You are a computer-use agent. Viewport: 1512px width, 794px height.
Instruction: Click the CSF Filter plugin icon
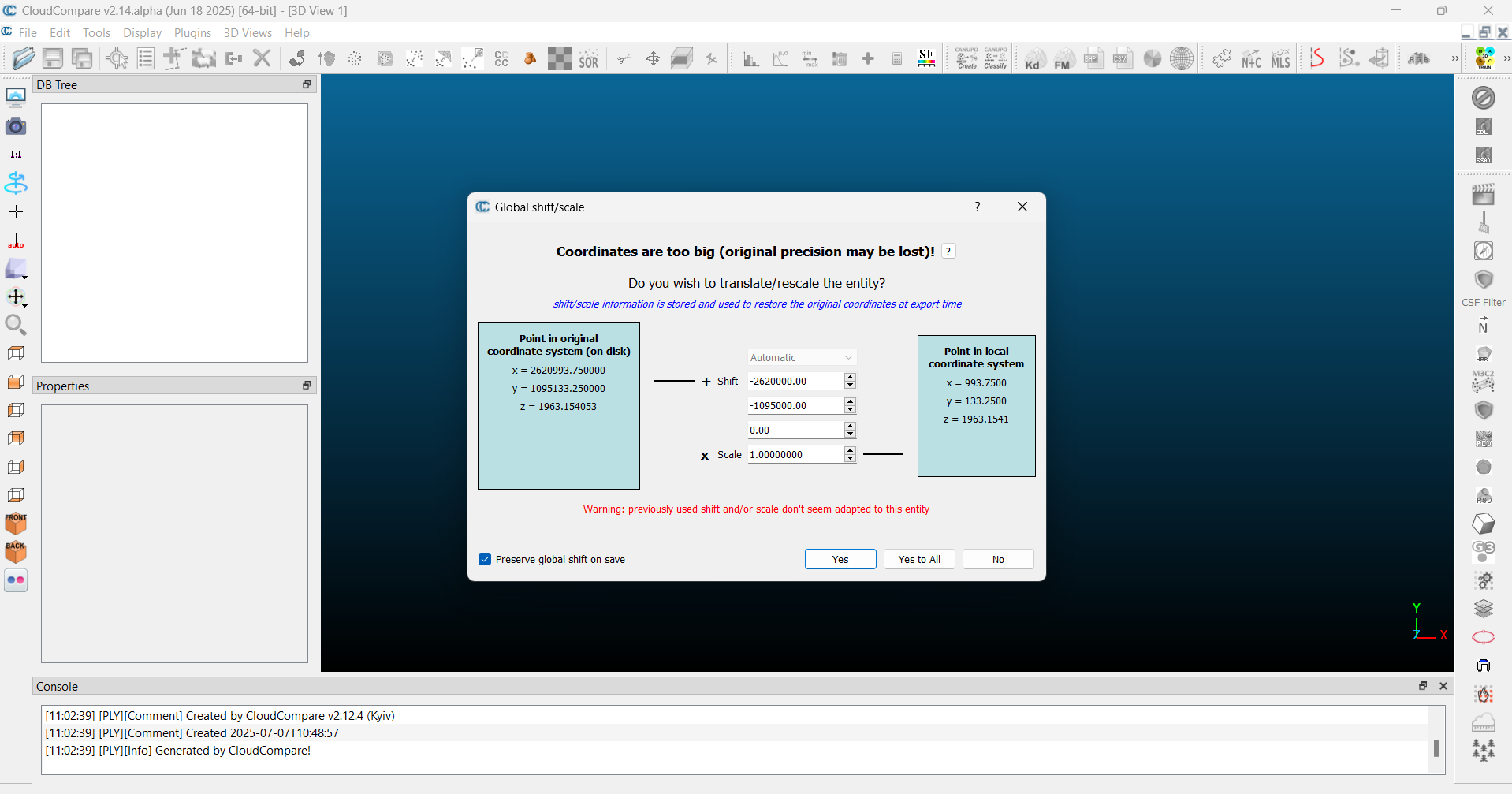point(1484,281)
